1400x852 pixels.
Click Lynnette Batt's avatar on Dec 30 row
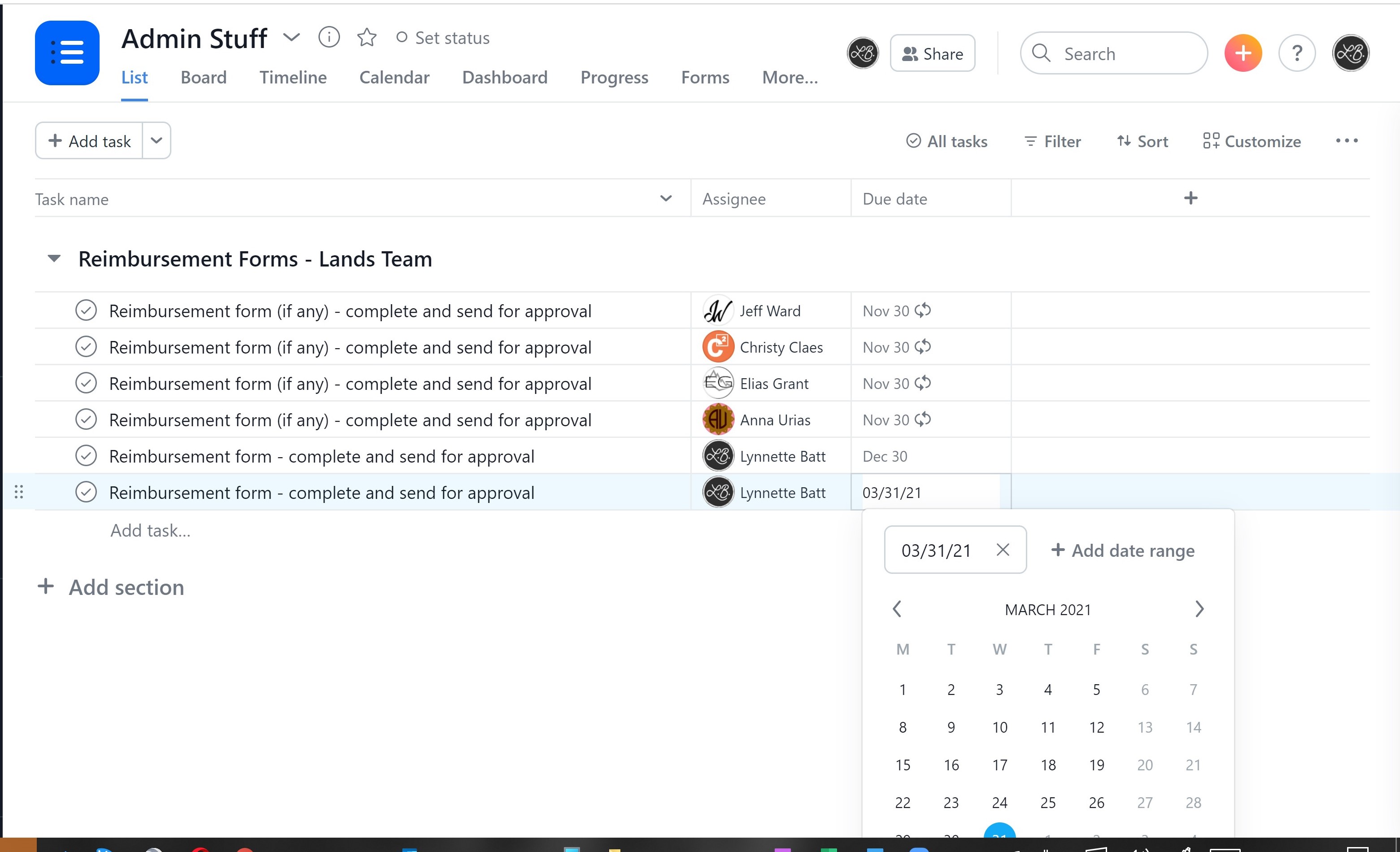tap(718, 456)
